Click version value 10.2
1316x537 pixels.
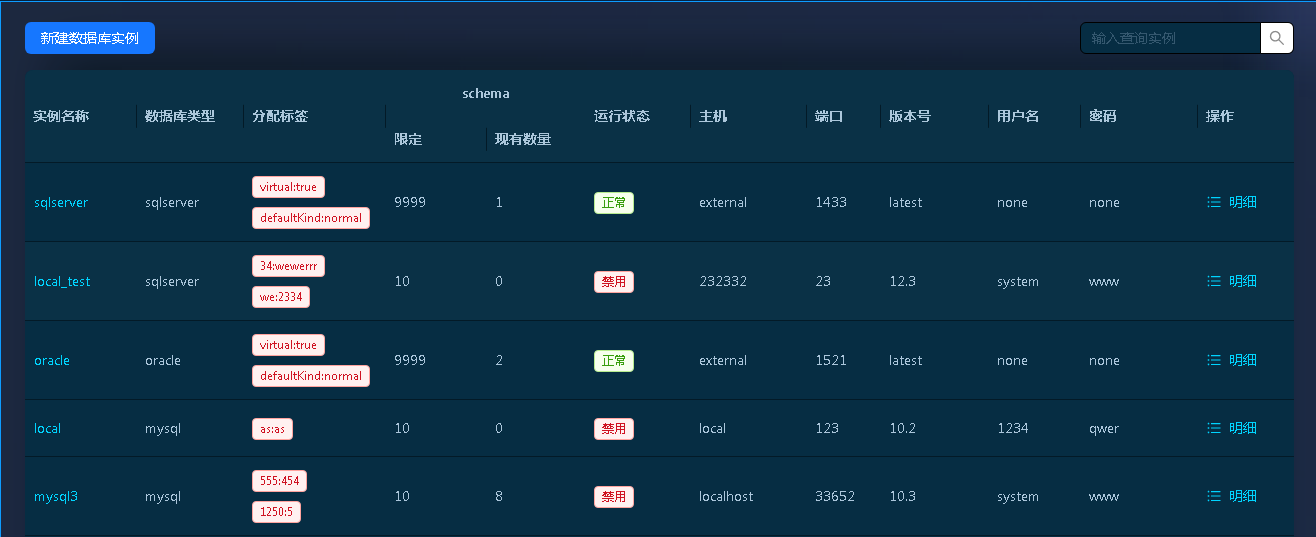click(x=902, y=428)
